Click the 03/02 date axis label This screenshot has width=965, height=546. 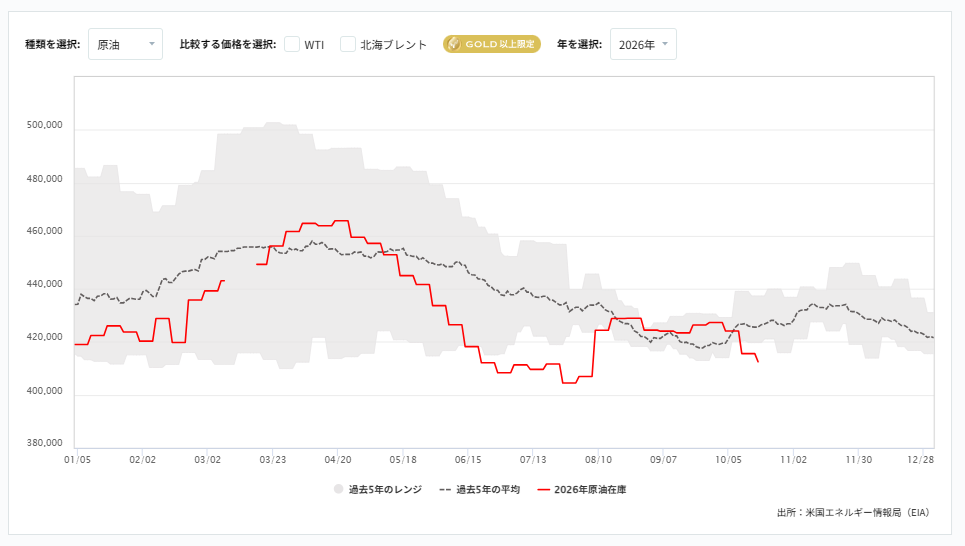[207, 460]
